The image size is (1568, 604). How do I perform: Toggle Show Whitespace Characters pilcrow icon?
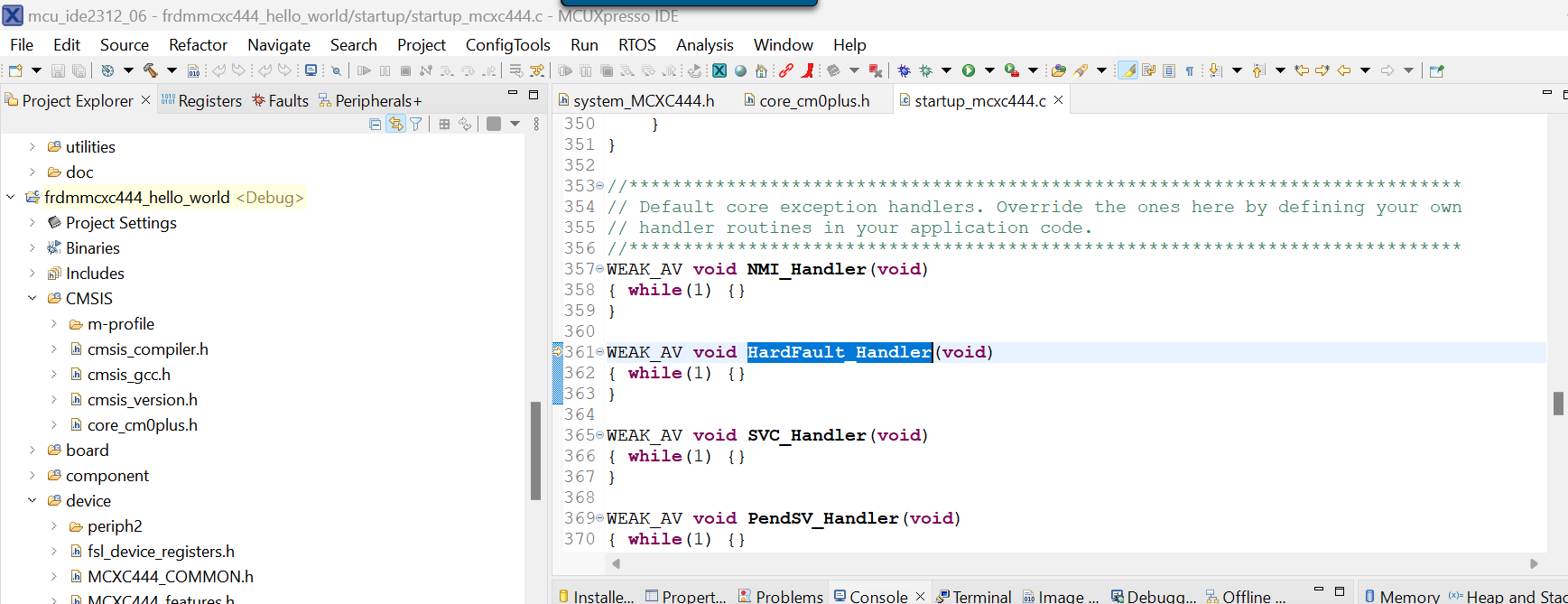[x=1190, y=70]
